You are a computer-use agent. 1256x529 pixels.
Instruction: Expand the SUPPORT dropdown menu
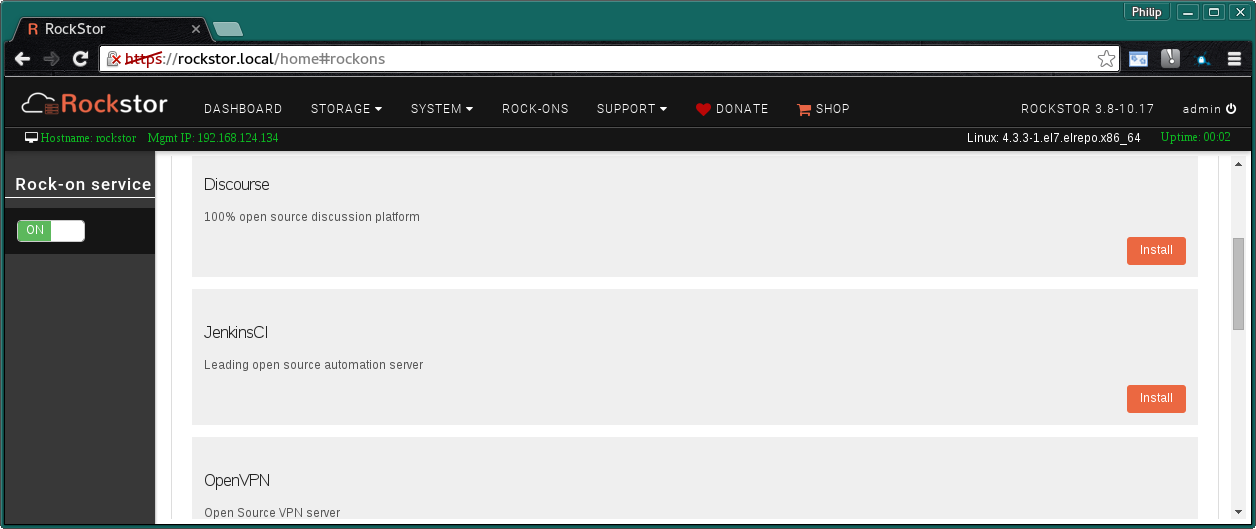[x=632, y=109]
